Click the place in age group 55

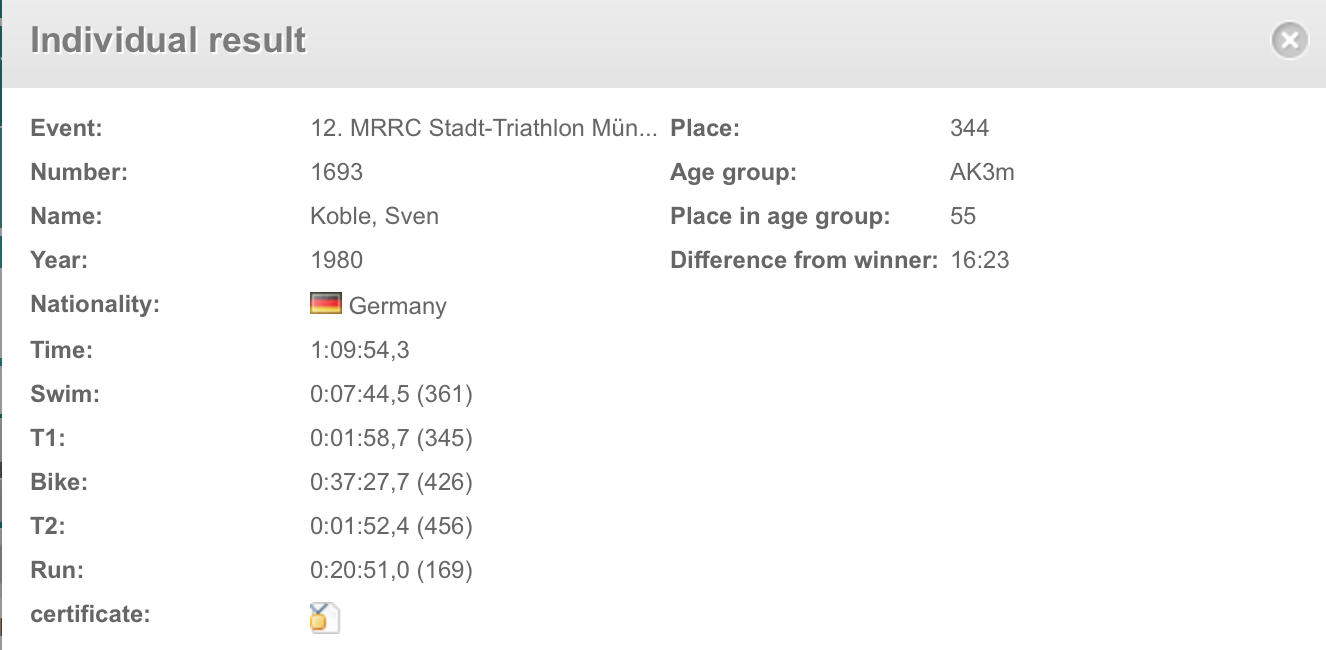pyautogui.click(x=963, y=216)
